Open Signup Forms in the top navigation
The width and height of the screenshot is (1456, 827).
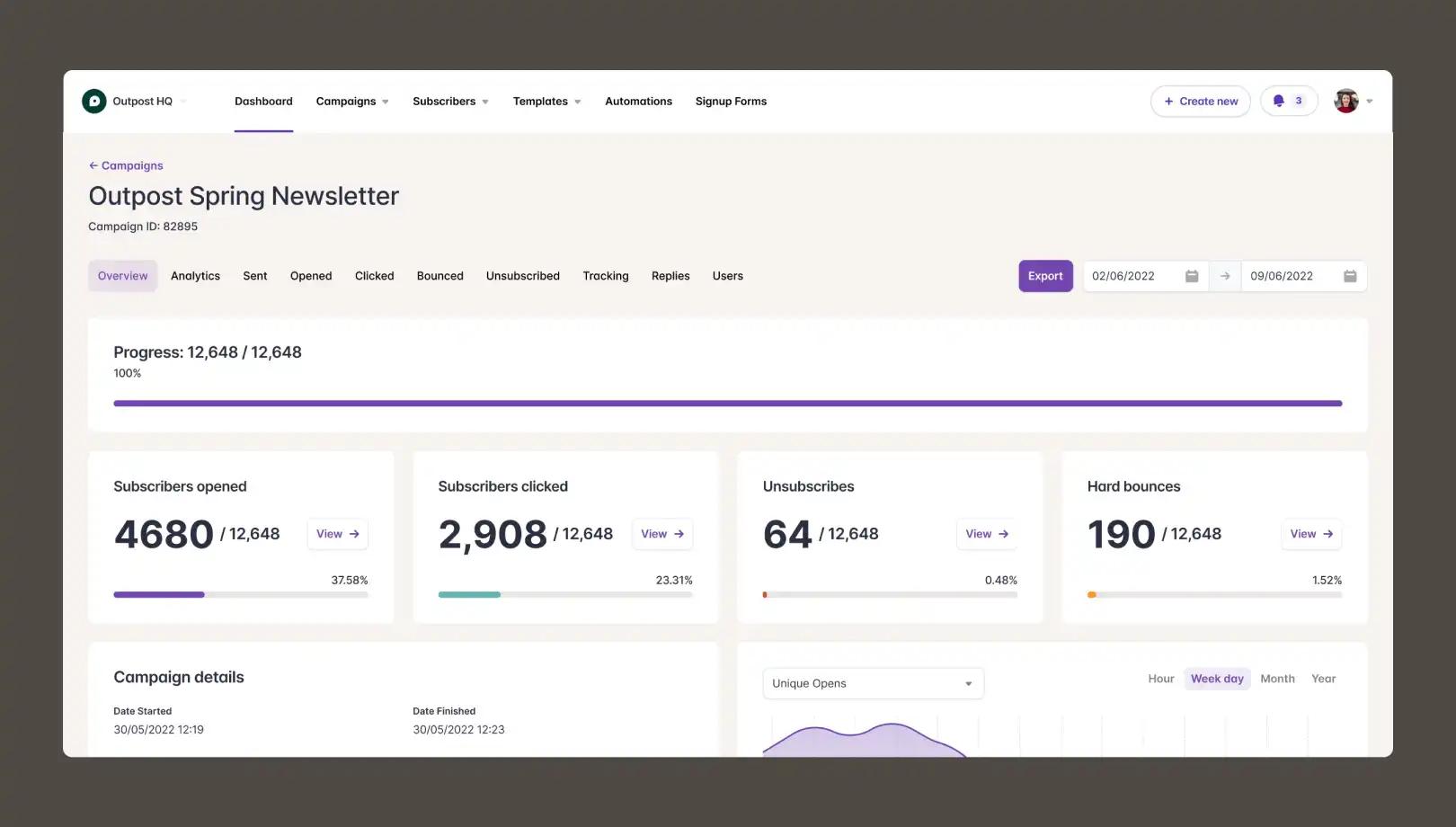[731, 101]
